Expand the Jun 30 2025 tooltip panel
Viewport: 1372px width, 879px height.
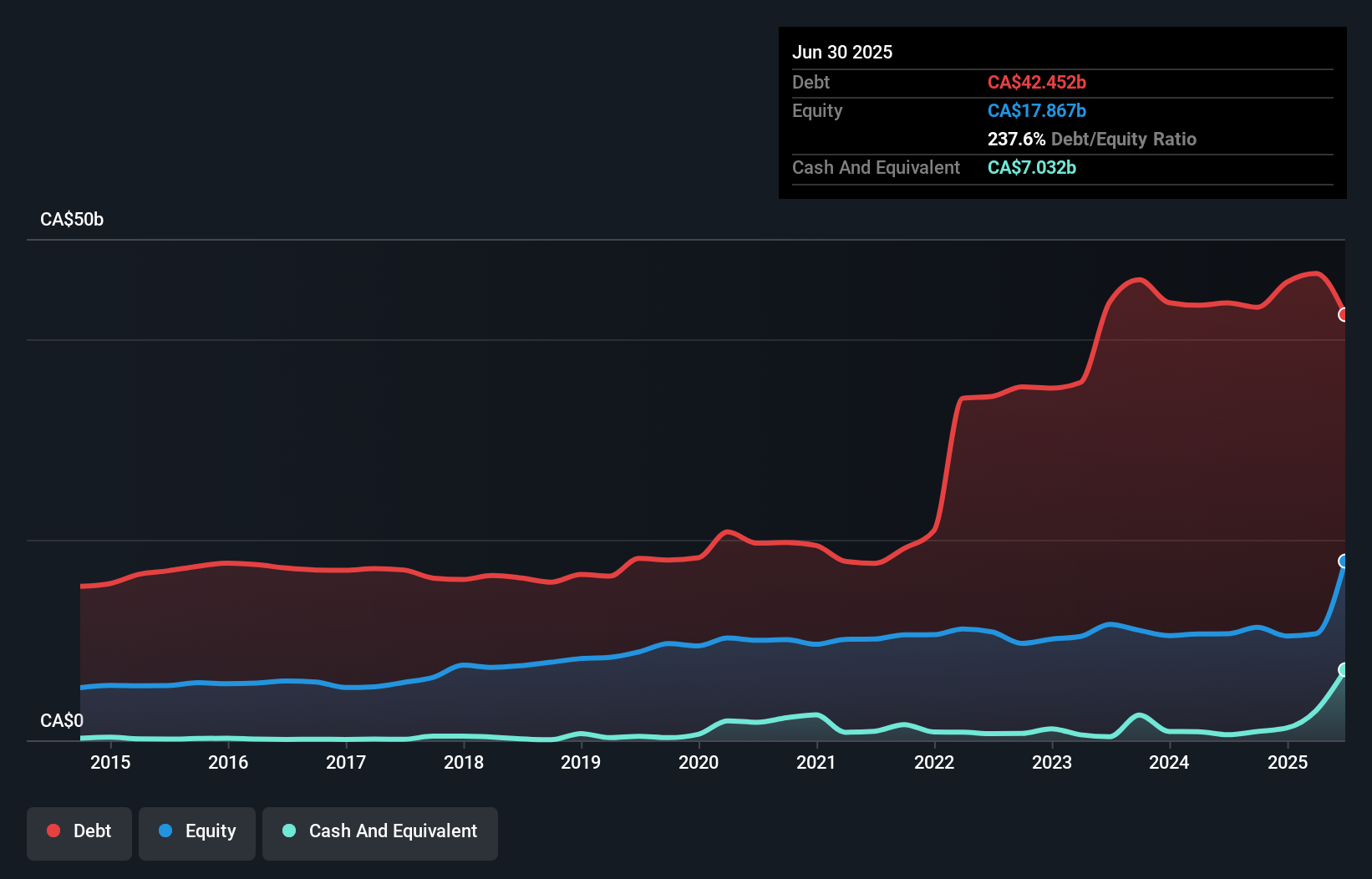point(842,52)
